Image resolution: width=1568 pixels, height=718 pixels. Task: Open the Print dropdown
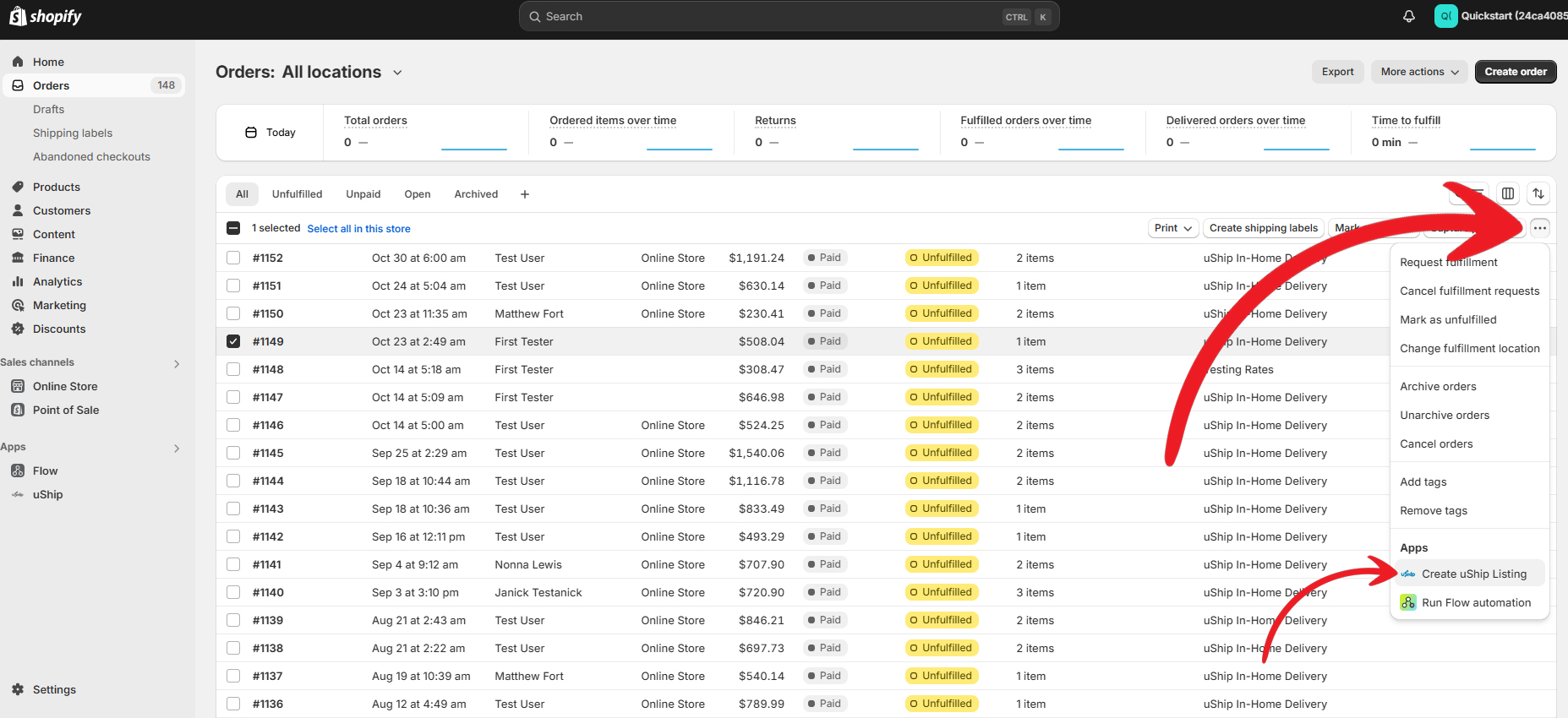coord(1173,228)
